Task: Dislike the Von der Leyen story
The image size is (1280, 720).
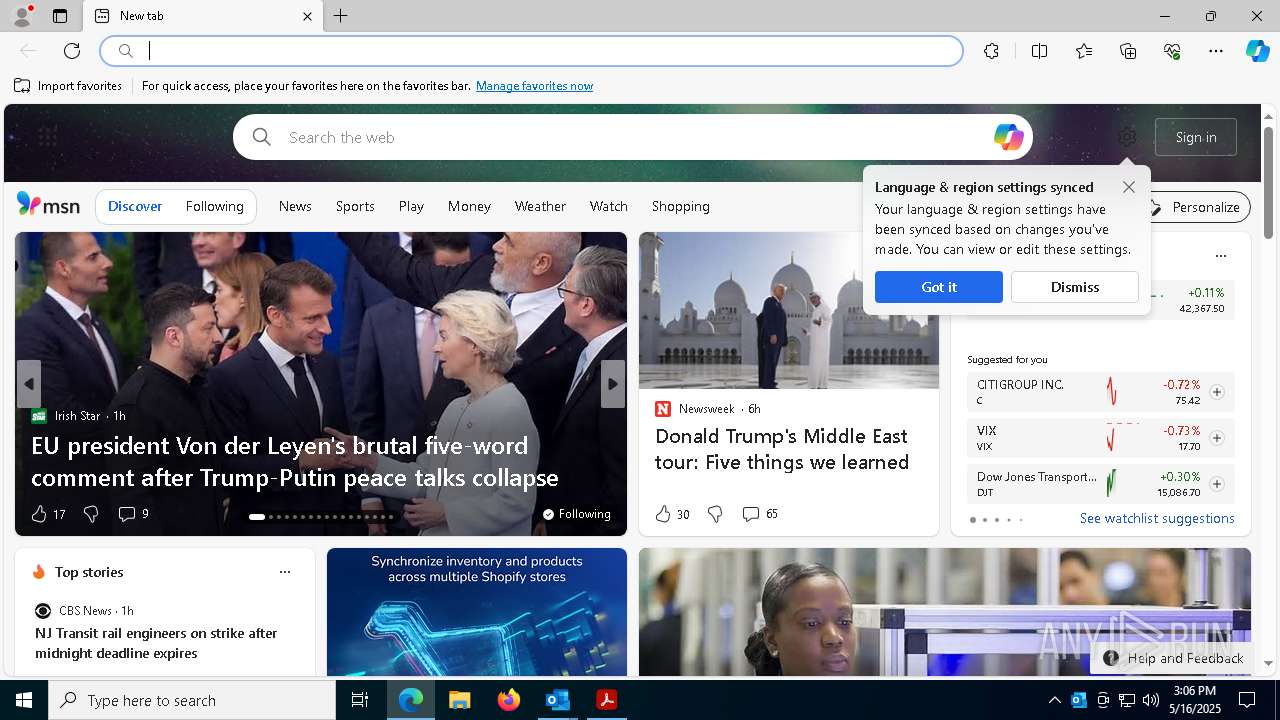Action: (x=91, y=514)
